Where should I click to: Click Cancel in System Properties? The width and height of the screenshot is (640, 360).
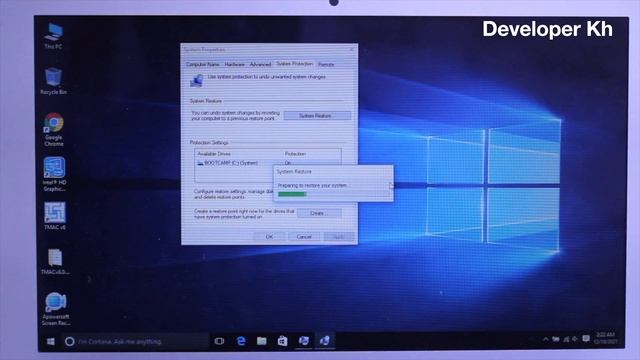(304, 237)
